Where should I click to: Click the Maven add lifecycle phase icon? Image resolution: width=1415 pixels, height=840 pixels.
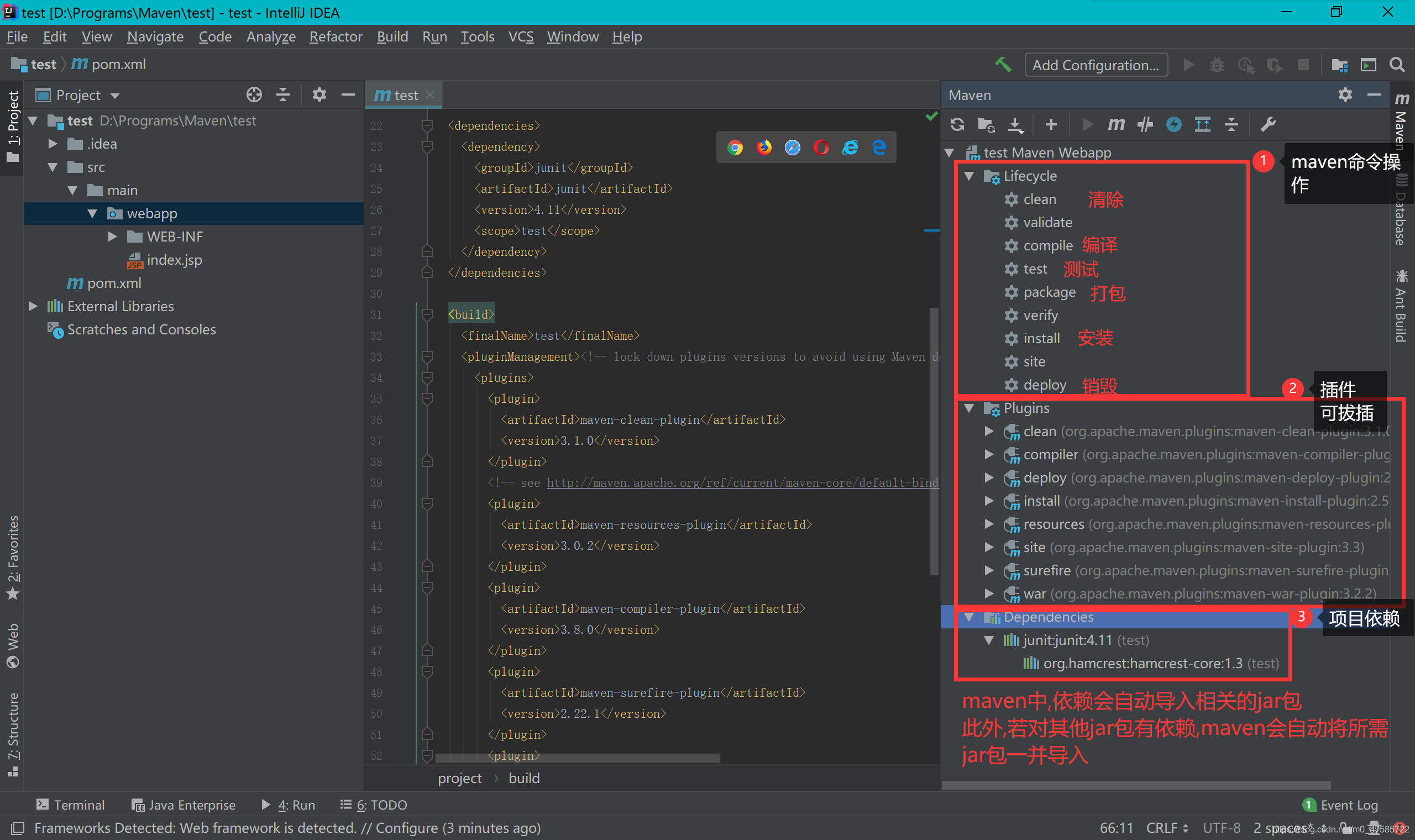[x=1051, y=124]
